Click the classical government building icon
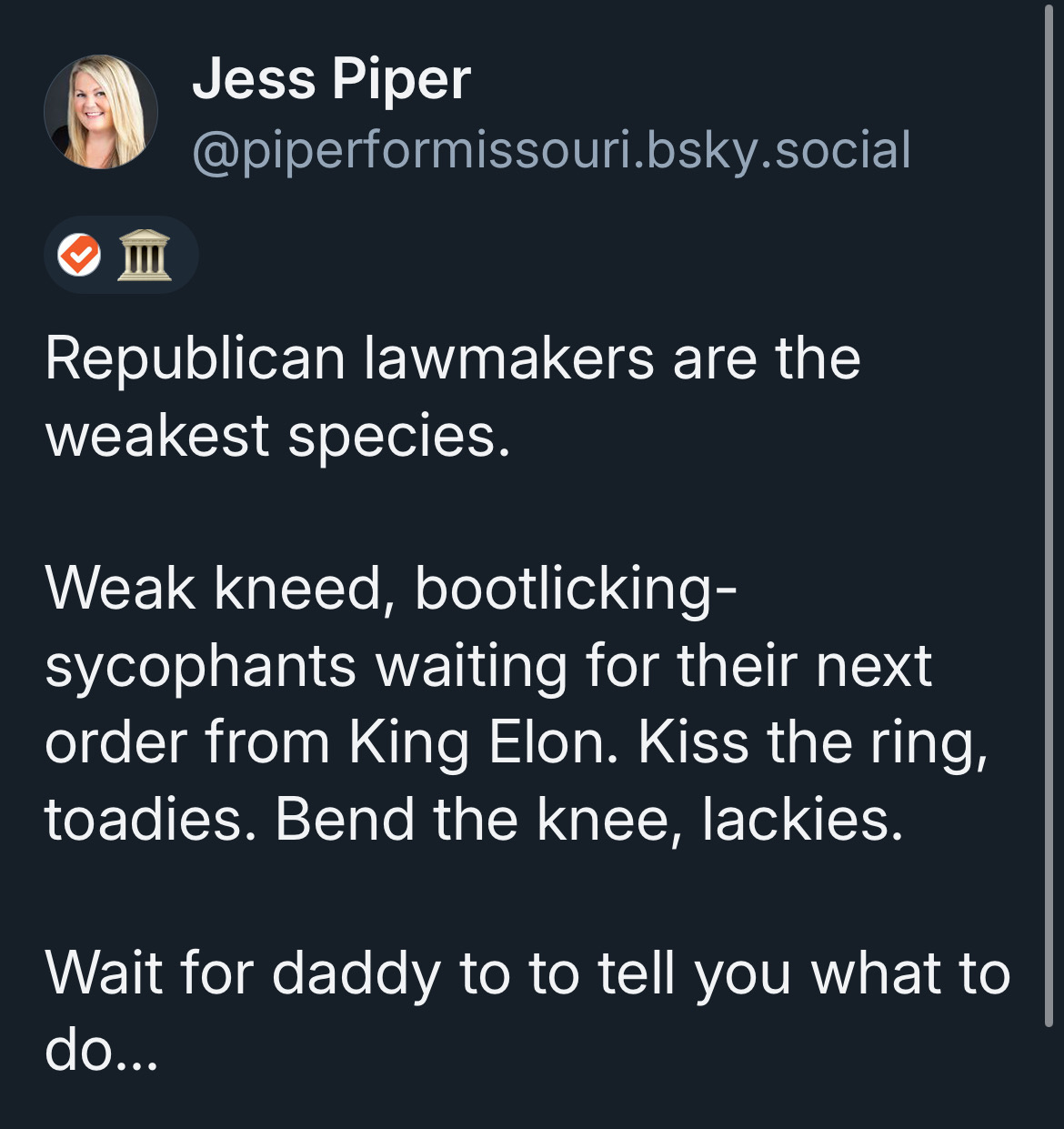The image size is (1064, 1129). click(x=145, y=256)
